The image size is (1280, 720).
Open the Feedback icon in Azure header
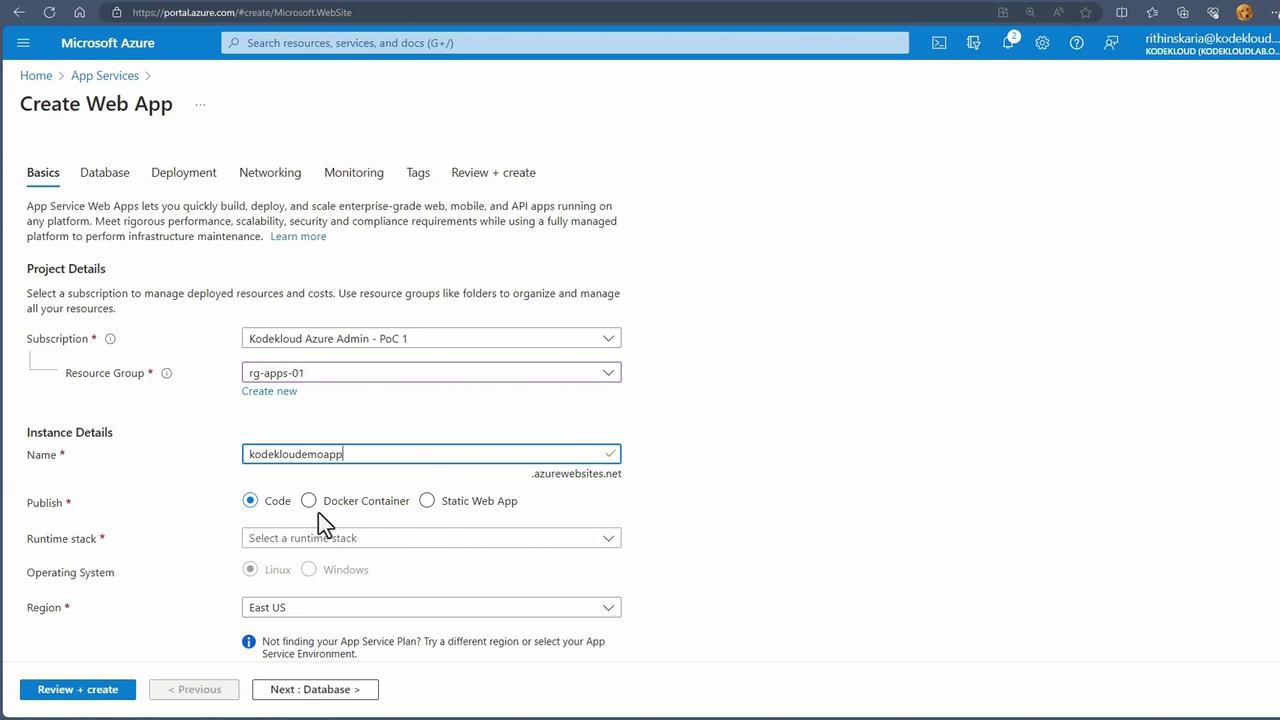1111,43
